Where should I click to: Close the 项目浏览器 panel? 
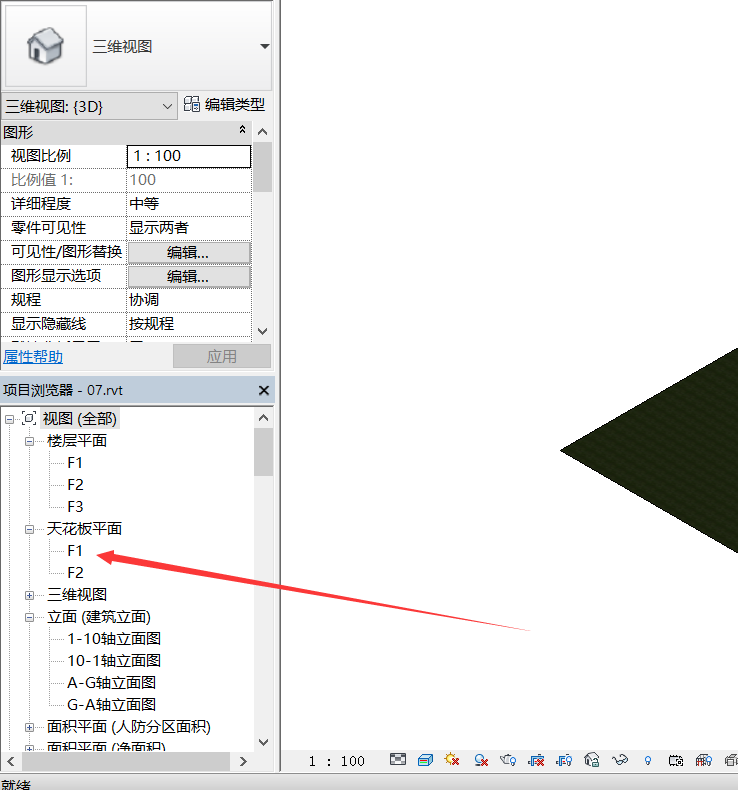pos(264,391)
